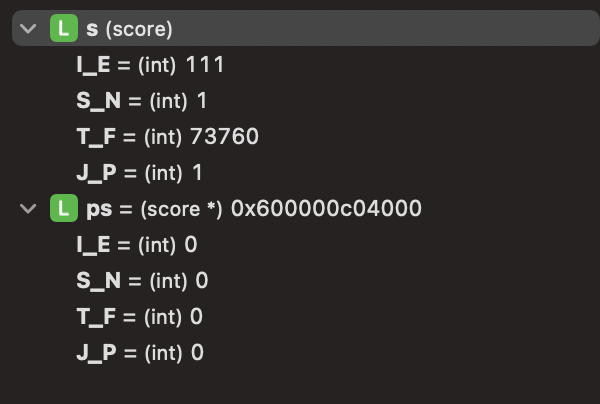This screenshot has width=600, height=404.
Task: Click the green L icon beside s
Action: tap(64, 28)
